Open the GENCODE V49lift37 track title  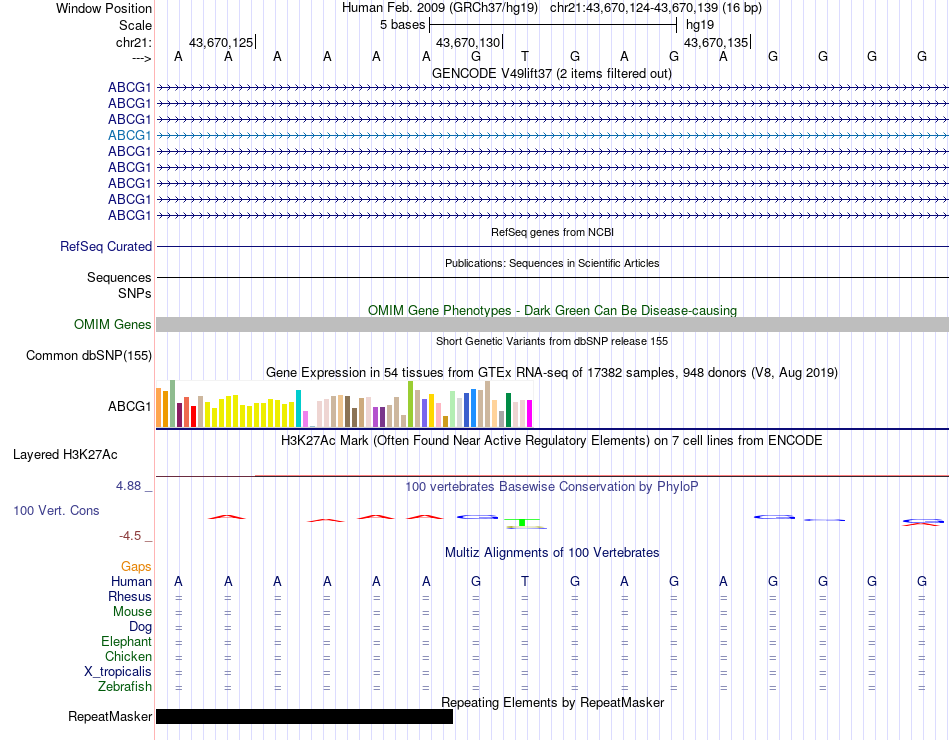[551, 73]
